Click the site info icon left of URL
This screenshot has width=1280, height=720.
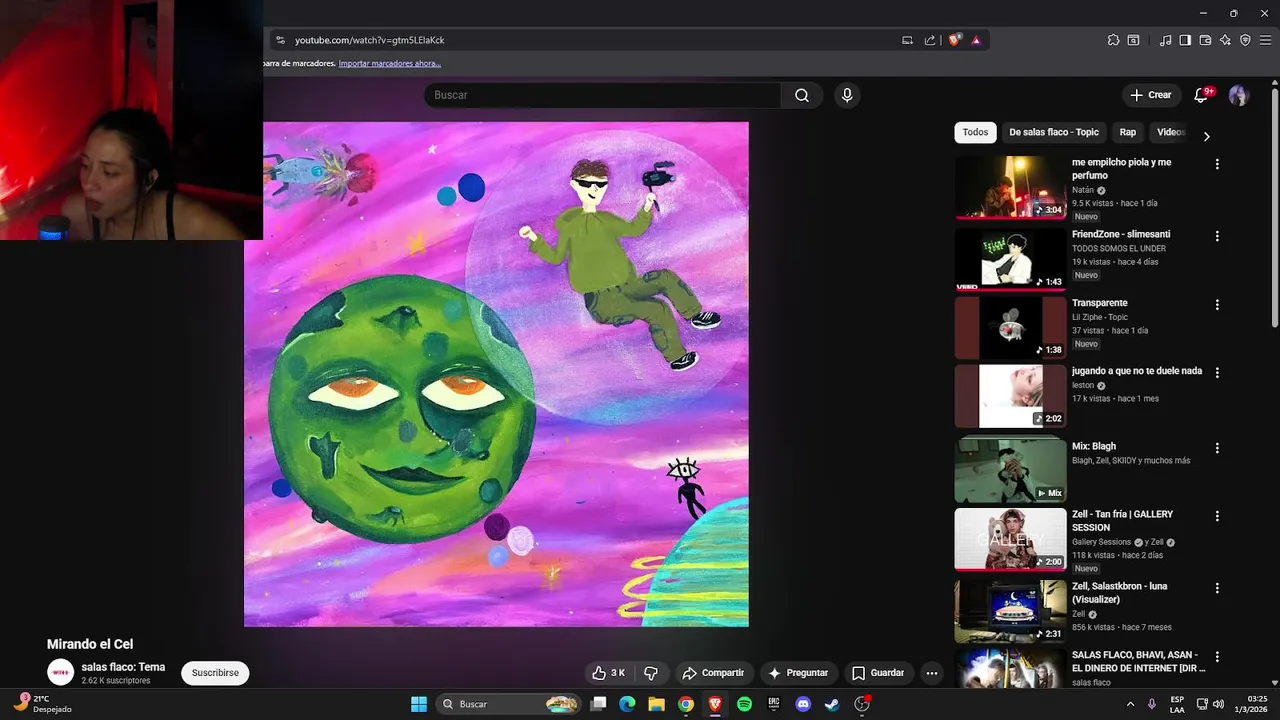pyautogui.click(x=280, y=40)
